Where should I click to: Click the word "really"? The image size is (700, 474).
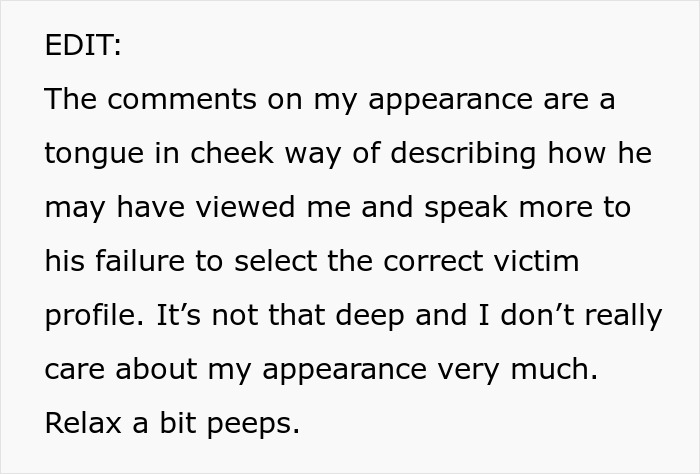[623, 316]
